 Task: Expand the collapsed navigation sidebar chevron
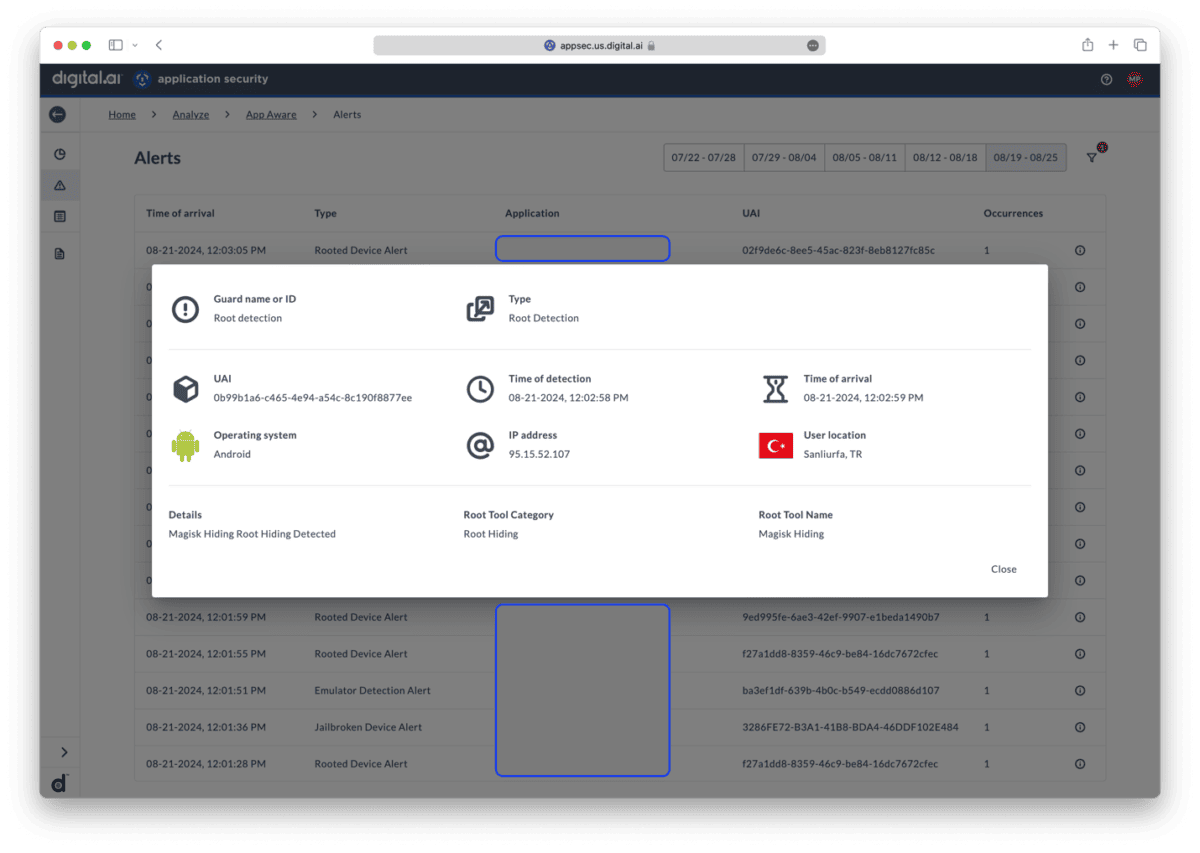[x=63, y=751]
